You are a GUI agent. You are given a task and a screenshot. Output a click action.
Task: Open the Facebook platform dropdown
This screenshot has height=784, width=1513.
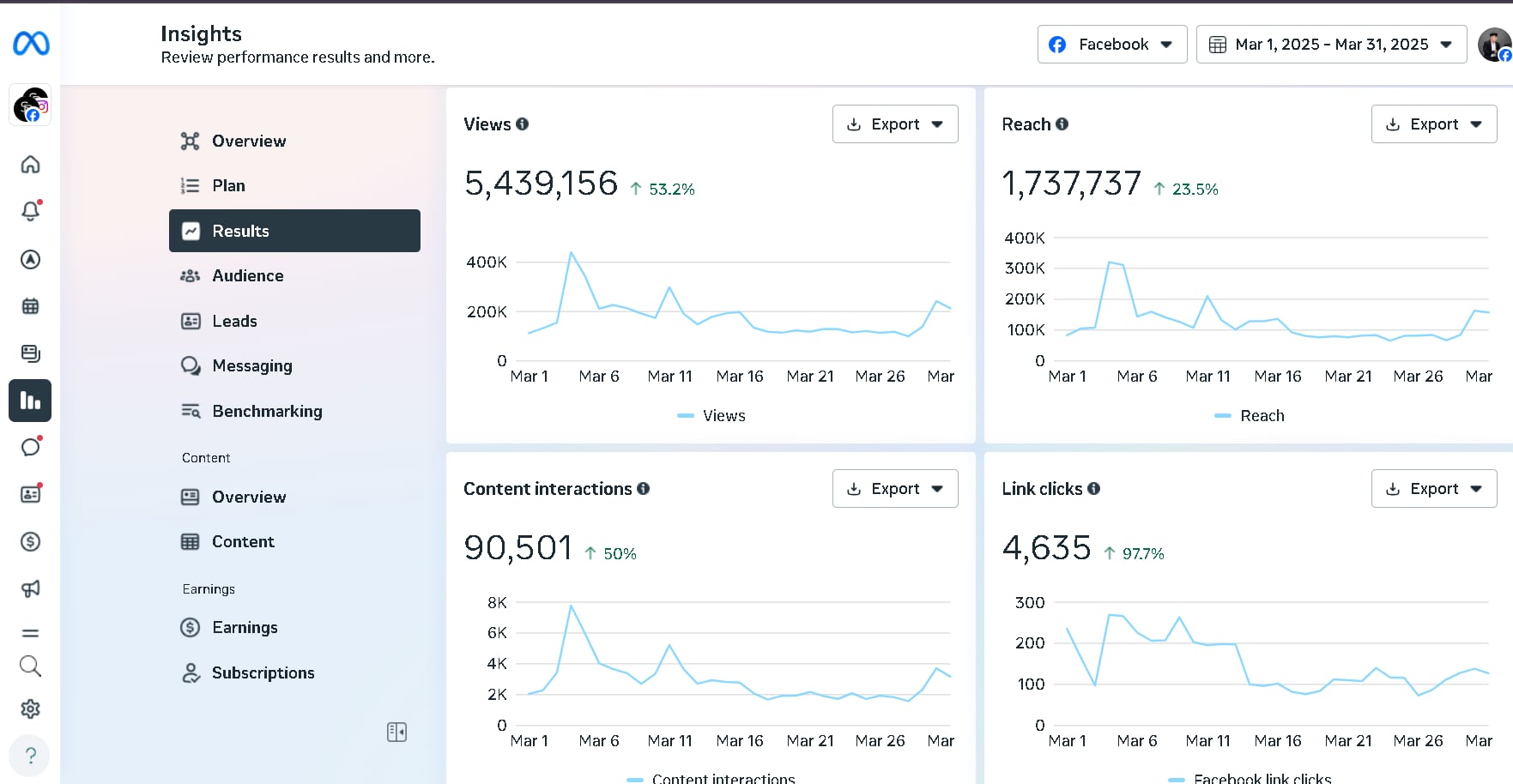1111,45
